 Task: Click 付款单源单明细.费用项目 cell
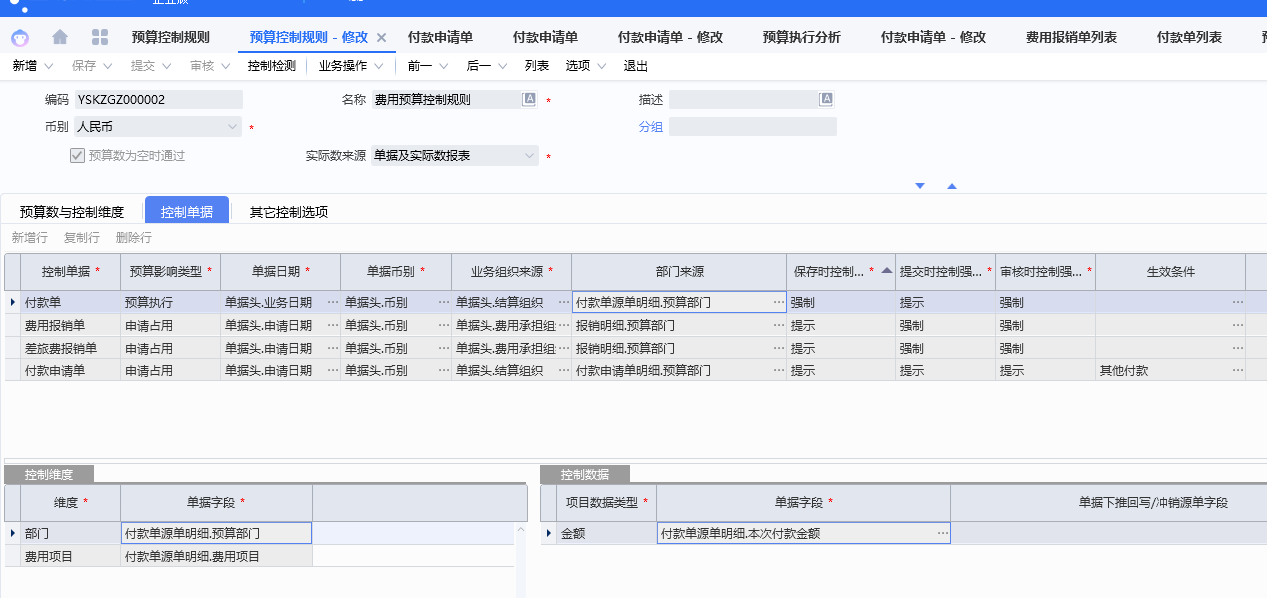pos(216,557)
